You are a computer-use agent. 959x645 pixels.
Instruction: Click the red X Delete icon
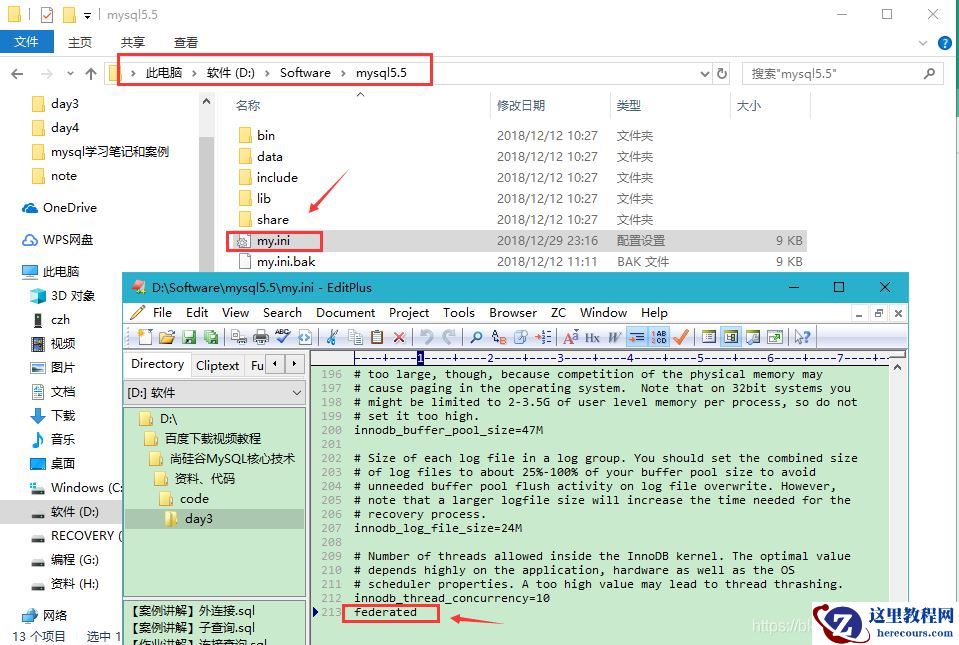[399, 337]
